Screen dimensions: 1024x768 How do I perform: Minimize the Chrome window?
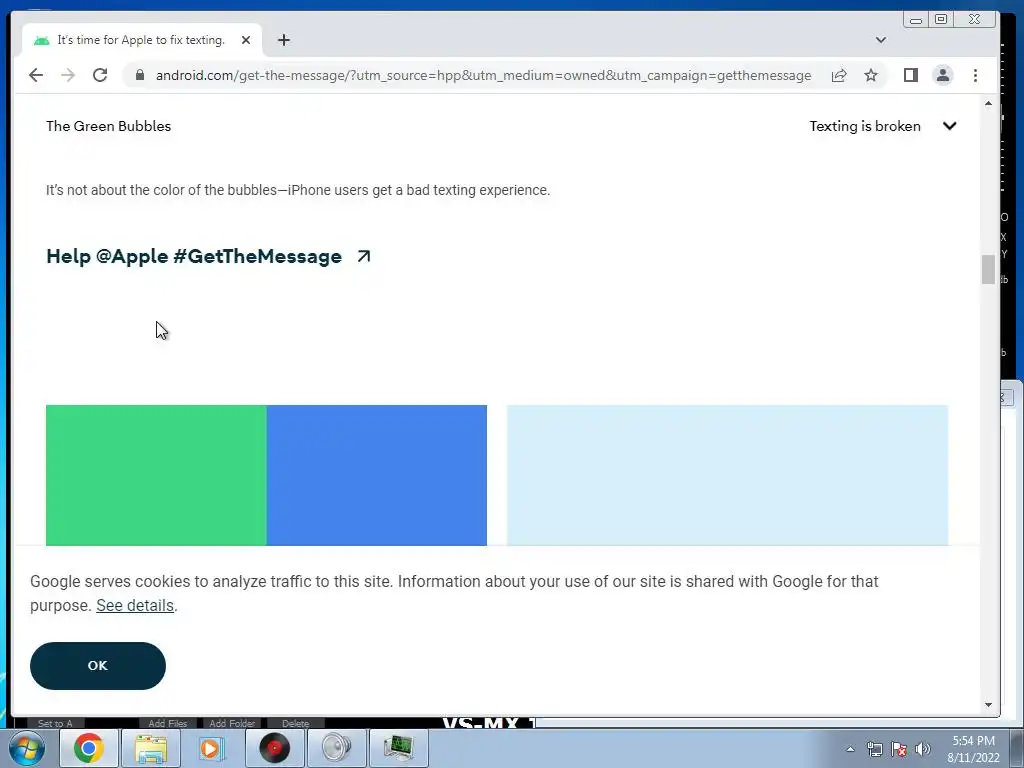click(x=916, y=20)
